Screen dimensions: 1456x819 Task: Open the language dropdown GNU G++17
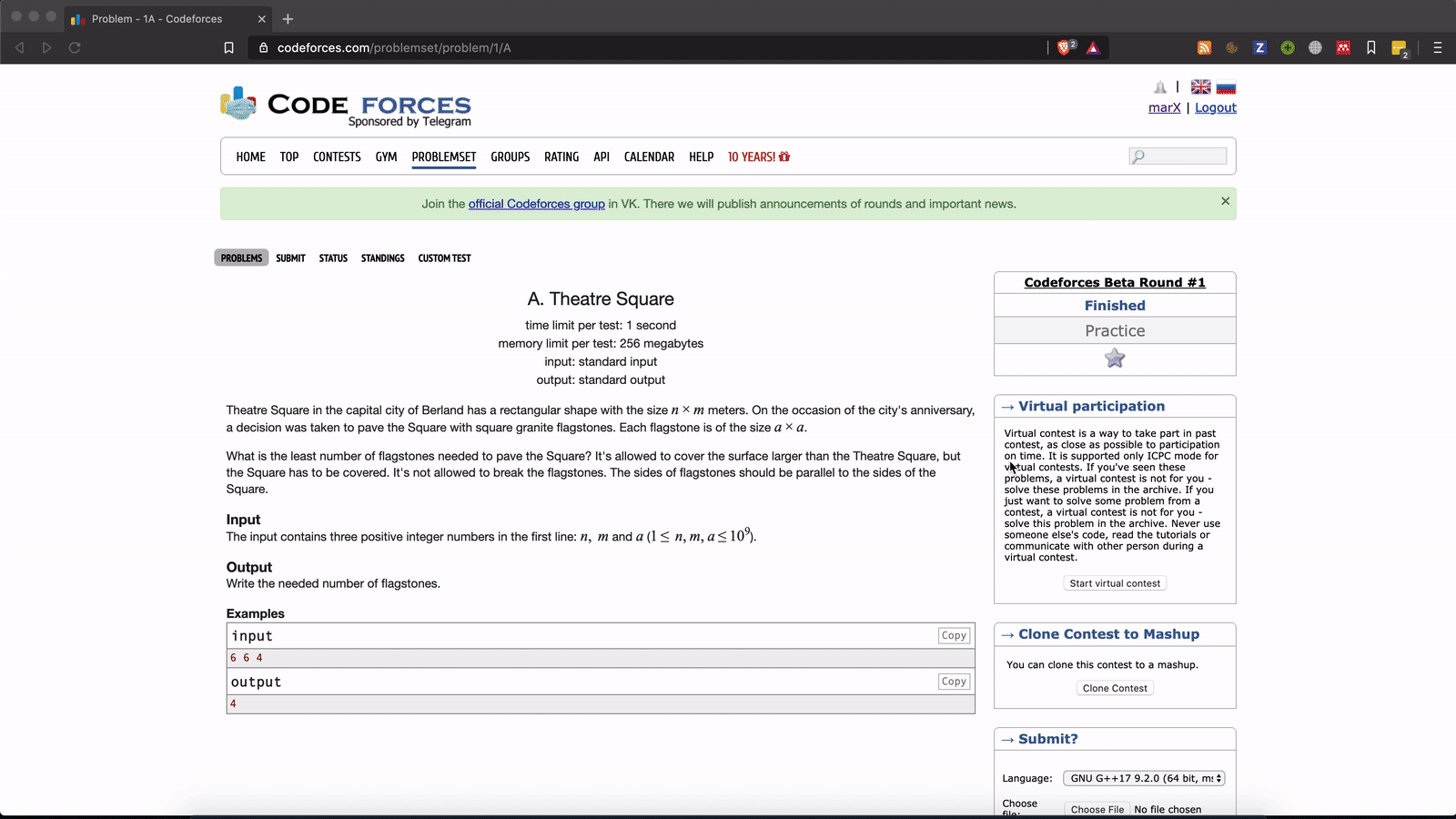[x=1144, y=778]
